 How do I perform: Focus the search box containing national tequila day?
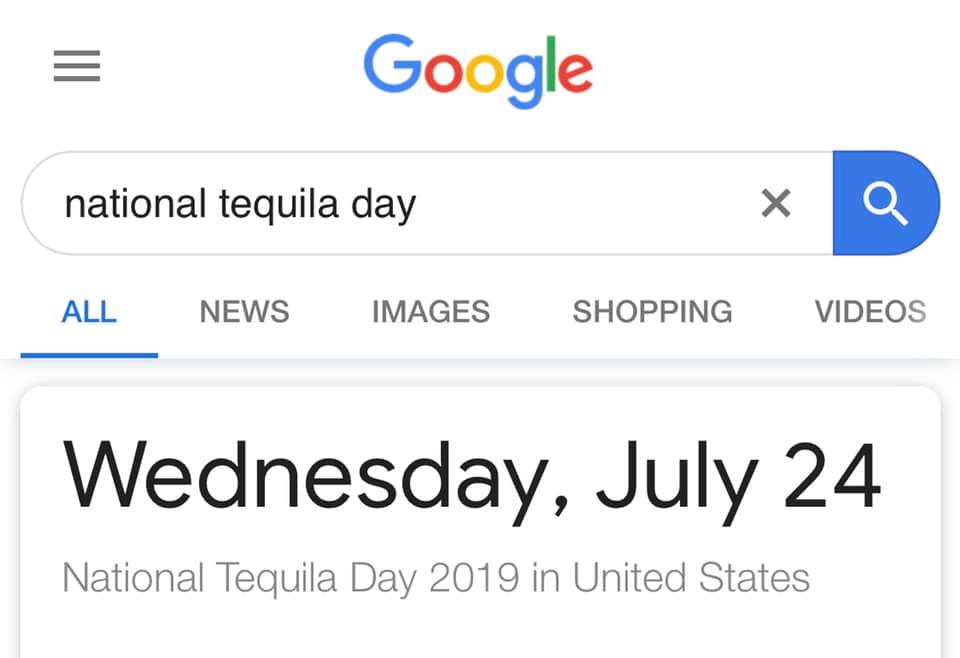(427, 203)
